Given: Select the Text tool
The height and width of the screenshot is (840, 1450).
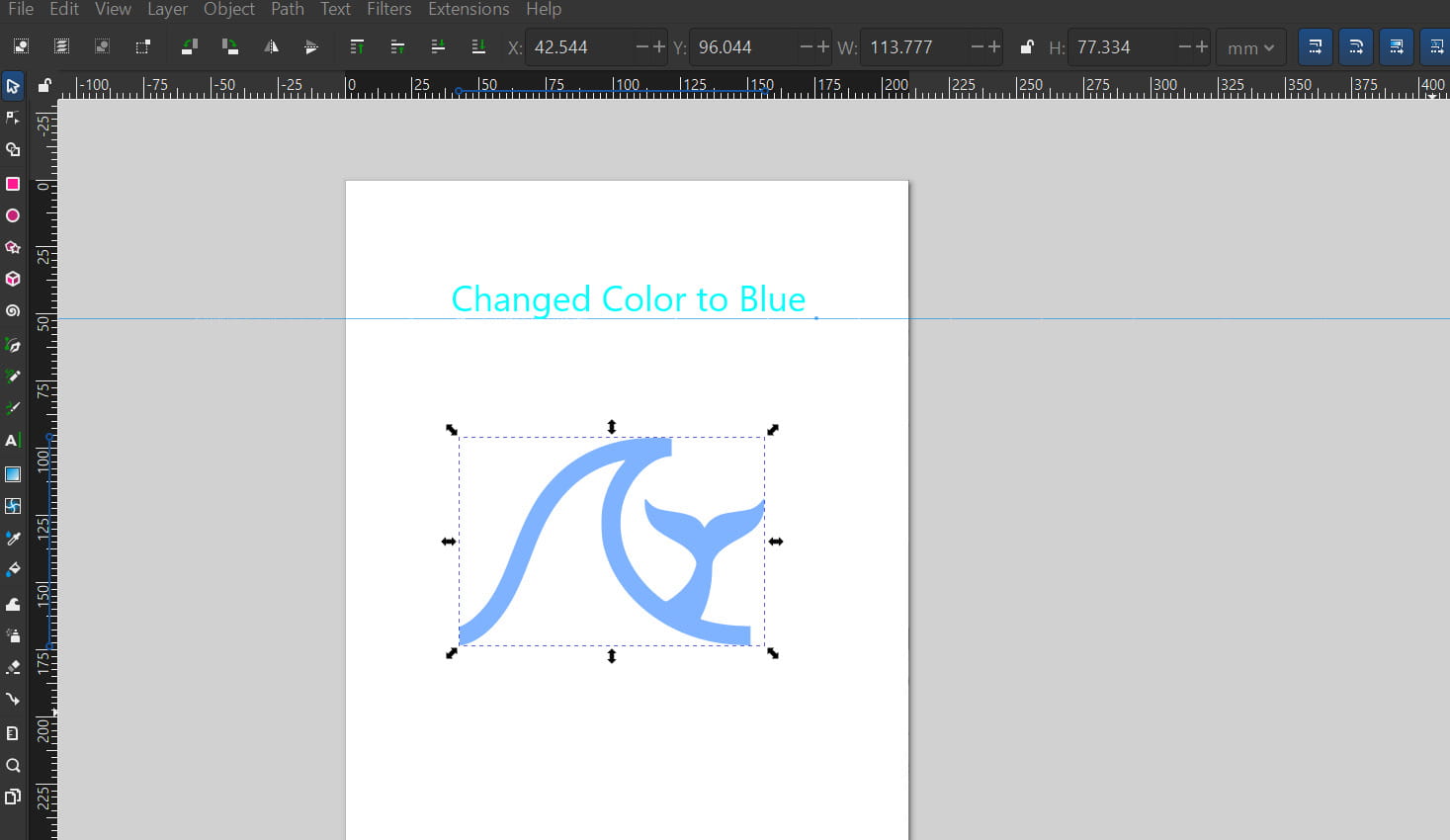Looking at the screenshot, I should tap(13, 440).
